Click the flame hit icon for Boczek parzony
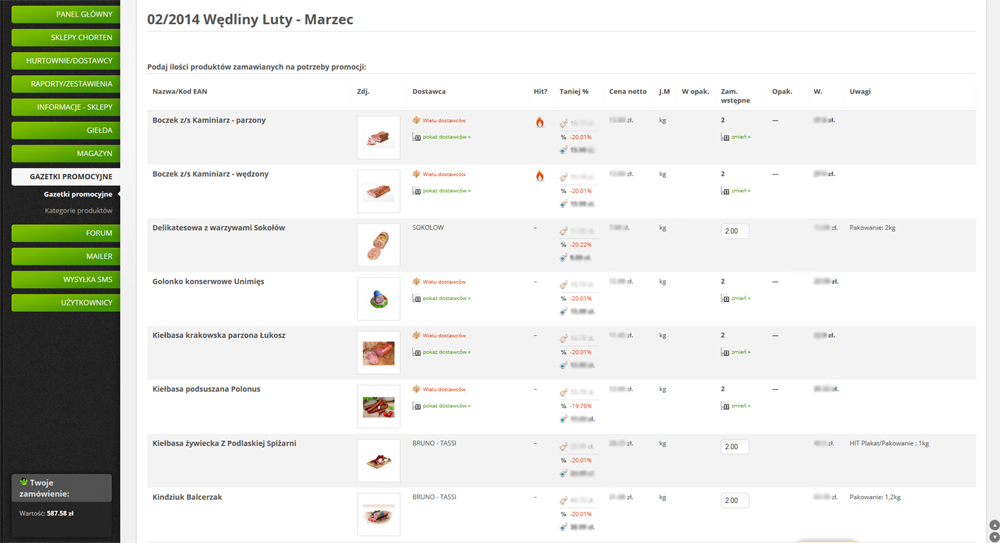This screenshot has height=543, width=1000. pos(540,123)
